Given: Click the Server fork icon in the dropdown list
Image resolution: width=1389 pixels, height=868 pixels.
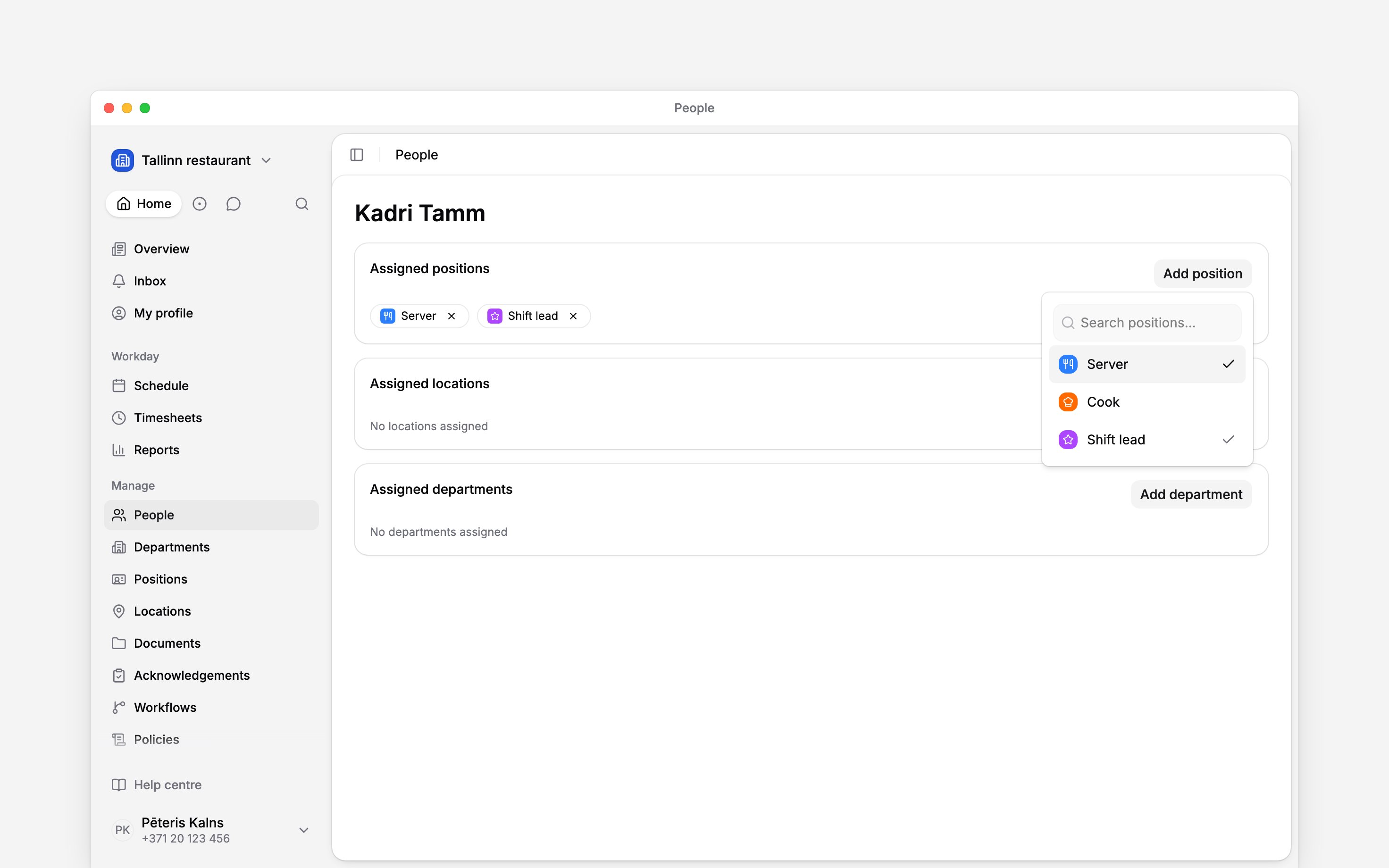Looking at the screenshot, I should [x=1068, y=364].
